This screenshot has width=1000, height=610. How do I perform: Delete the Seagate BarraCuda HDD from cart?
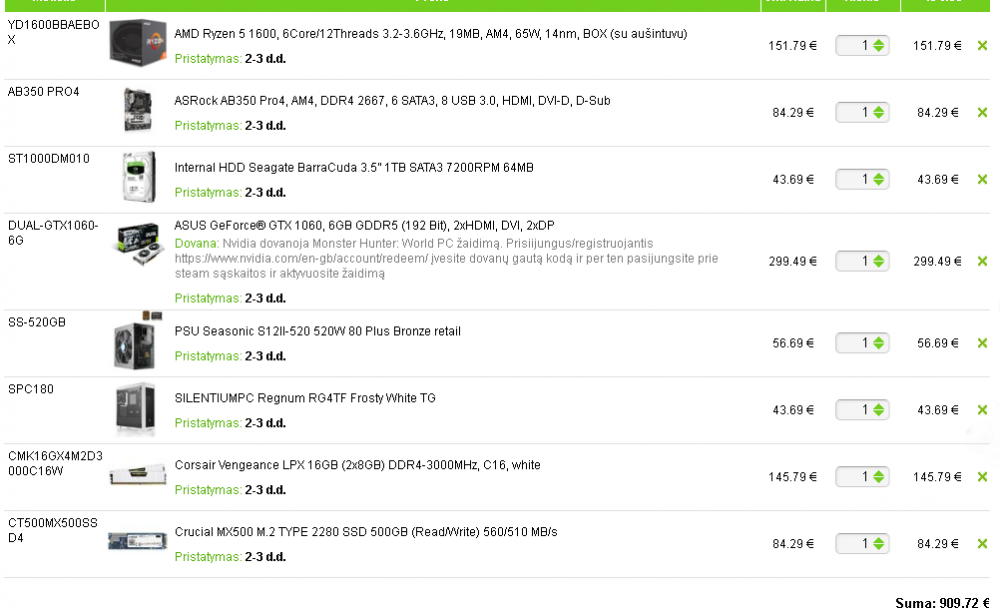(982, 179)
